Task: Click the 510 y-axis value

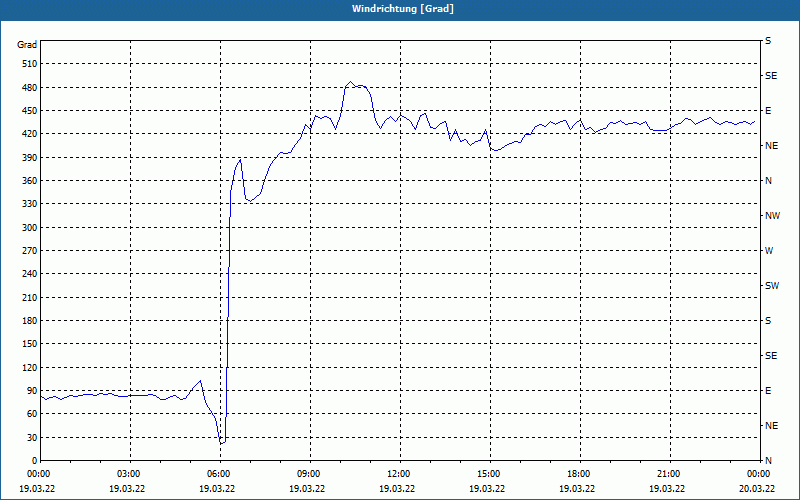Action: tap(30, 64)
